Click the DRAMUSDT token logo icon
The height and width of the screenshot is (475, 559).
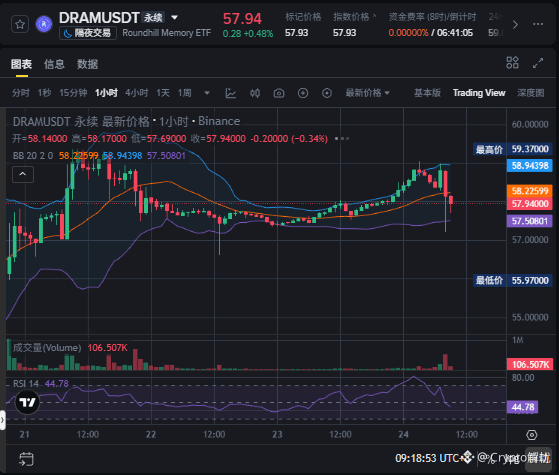pyautogui.click(x=44, y=24)
